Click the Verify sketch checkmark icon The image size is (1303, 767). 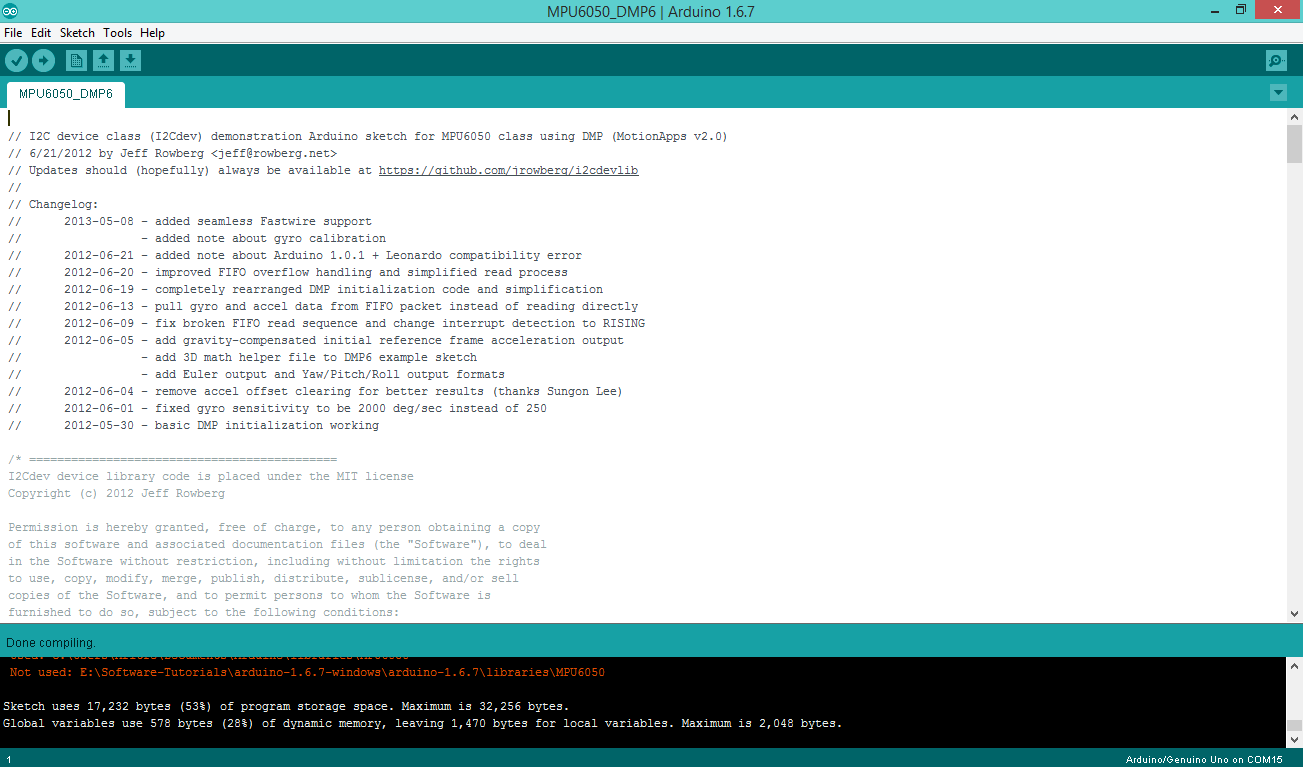coord(16,61)
